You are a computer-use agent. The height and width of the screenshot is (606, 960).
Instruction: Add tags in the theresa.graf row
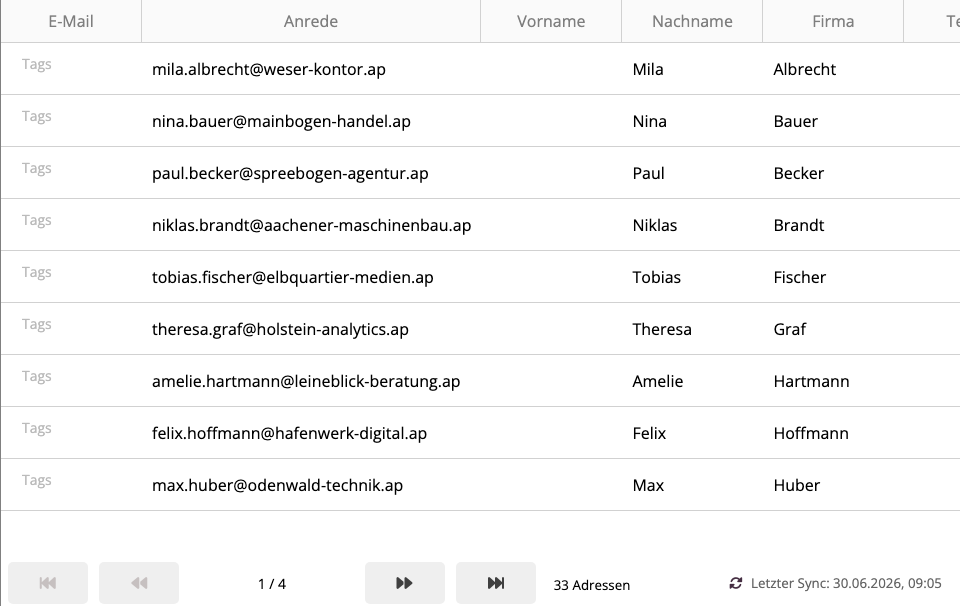(x=37, y=324)
